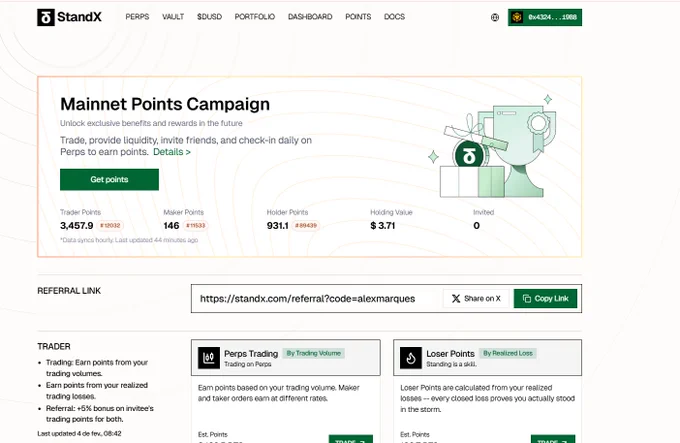The image size is (680, 443).
Task: Click the Loser Points flame icon
Action: tap(411, 358)
